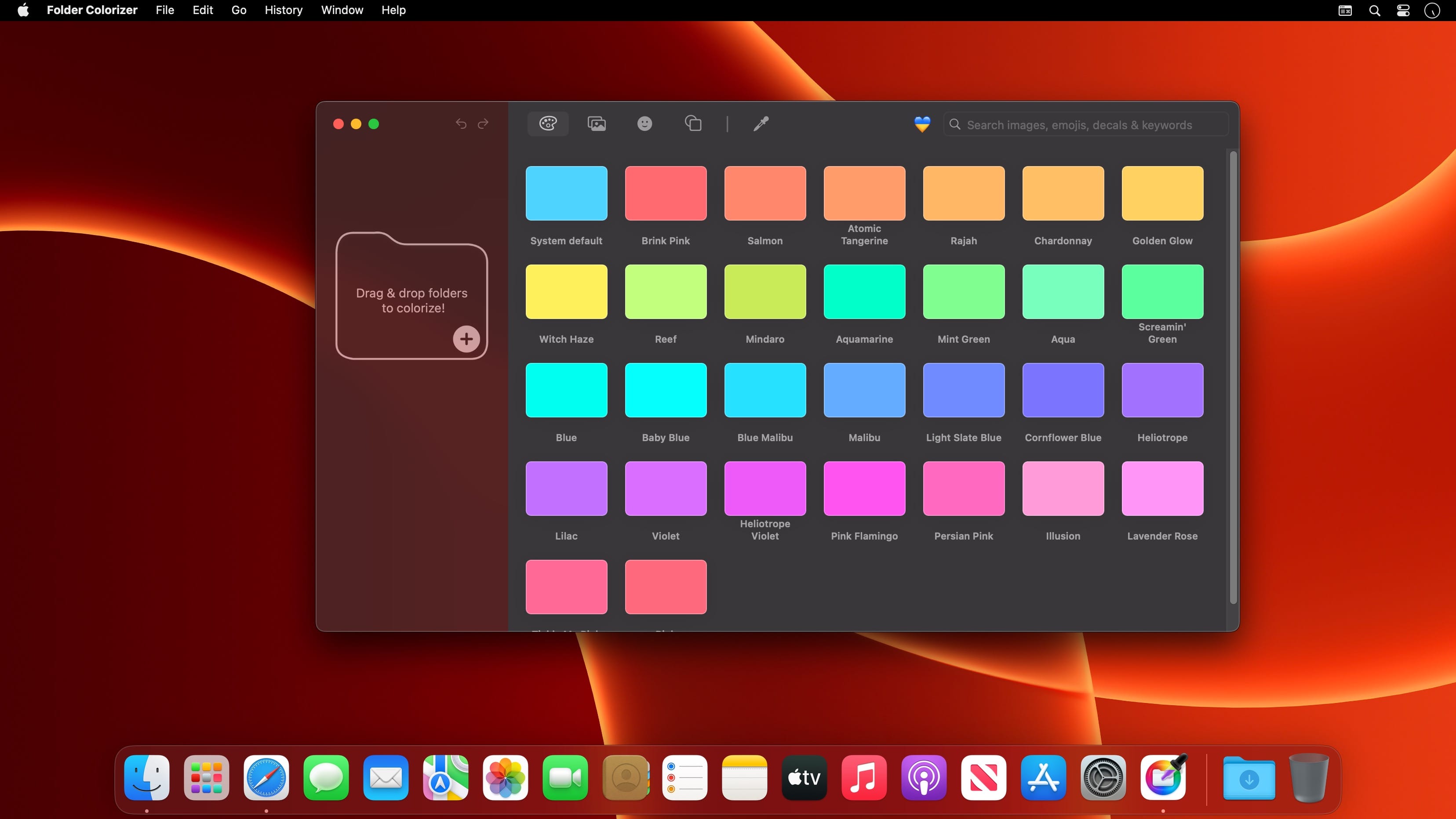
Task: Choose the Brink Pink swatch
Action: [x=665, y=193]
